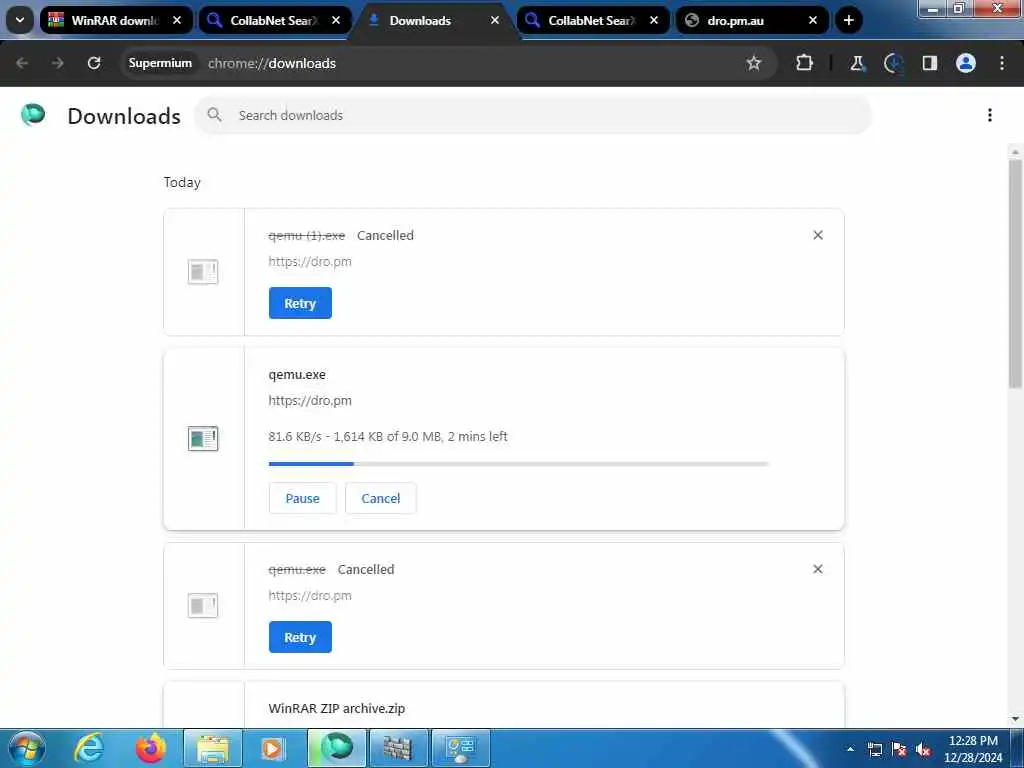
Task: Click the scrollbar down arrow
Action: [x=1015, y=719]
